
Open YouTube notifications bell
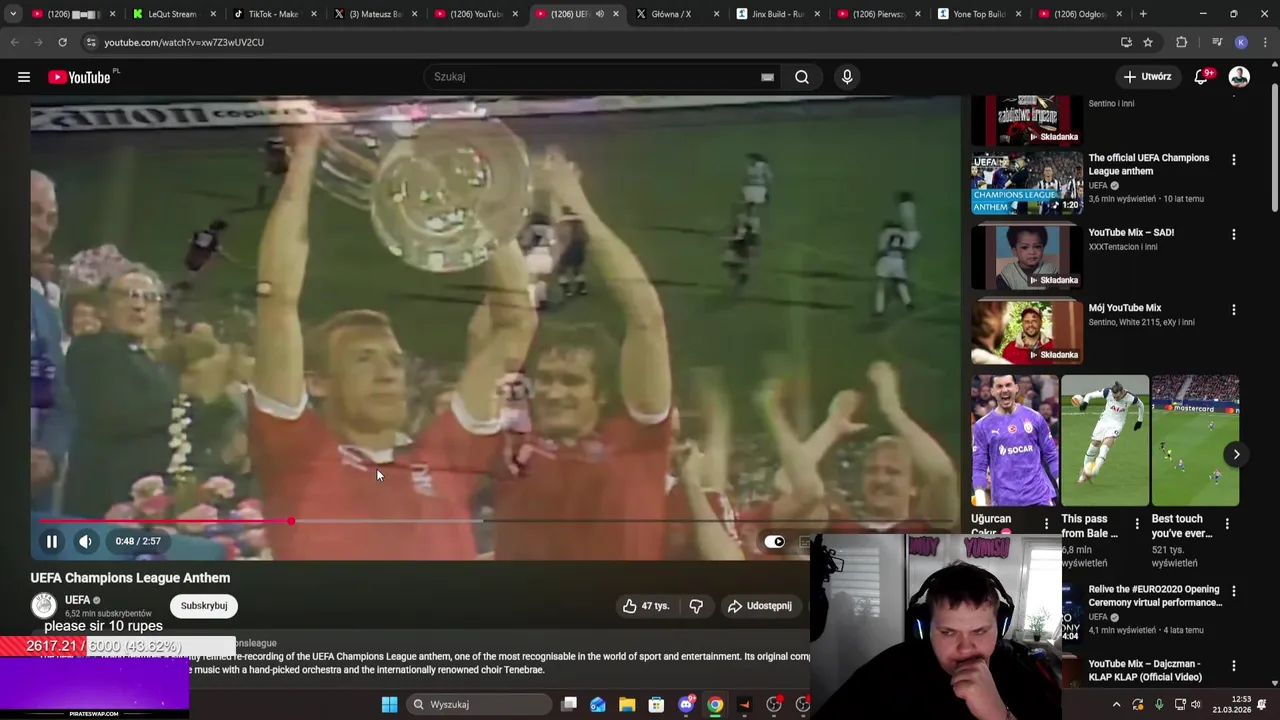pos(1201,77)
